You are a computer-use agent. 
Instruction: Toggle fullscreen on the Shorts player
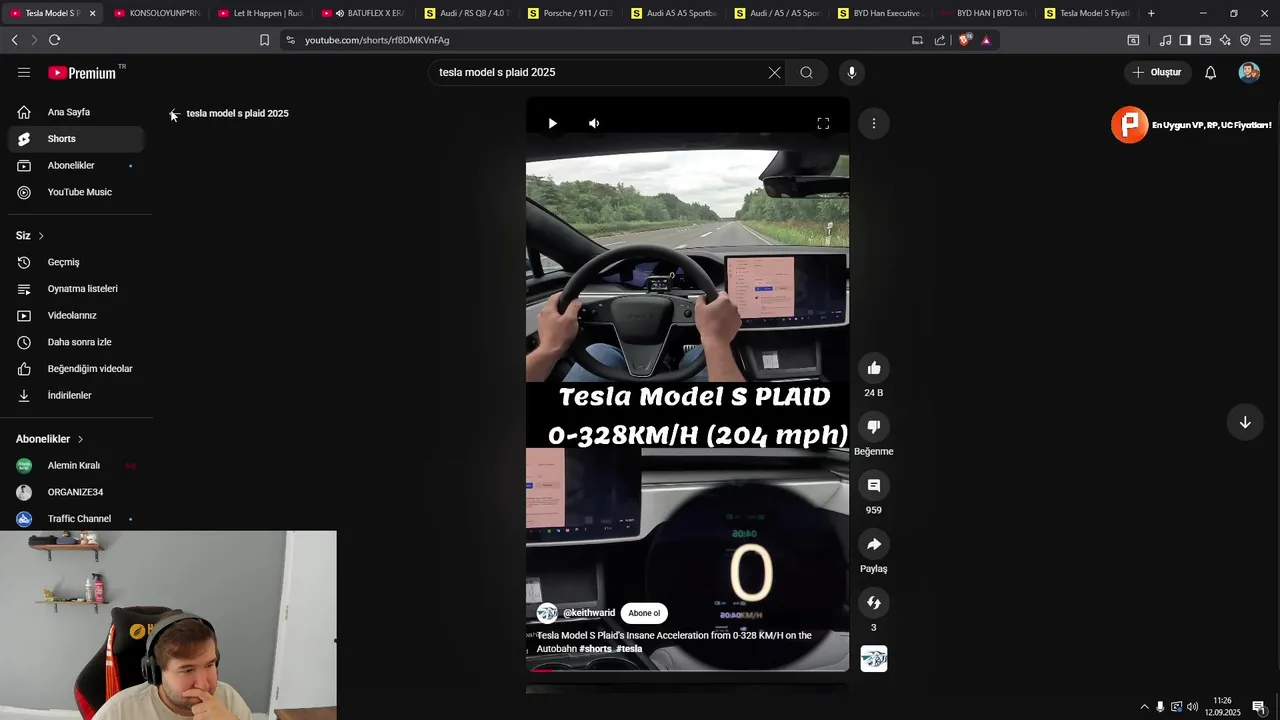point(823,123)
